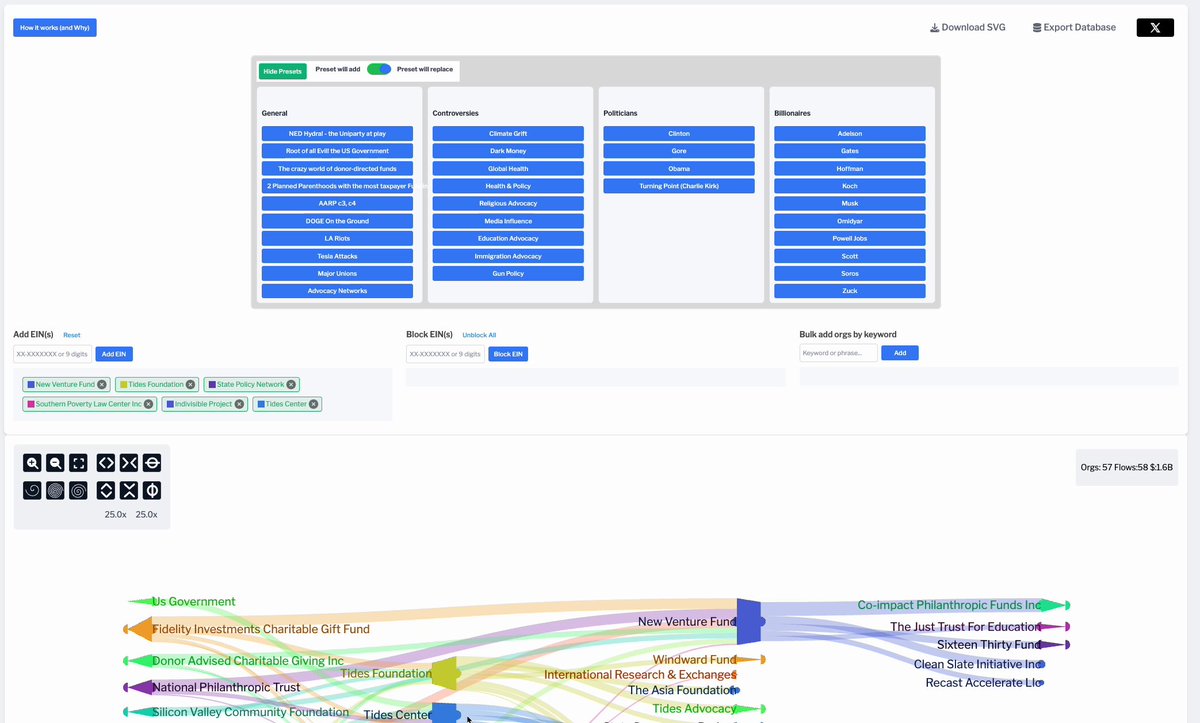Load the DOGE On the Ground preset
This screenshot has width=1200, height=723.
tap(337, 221)
